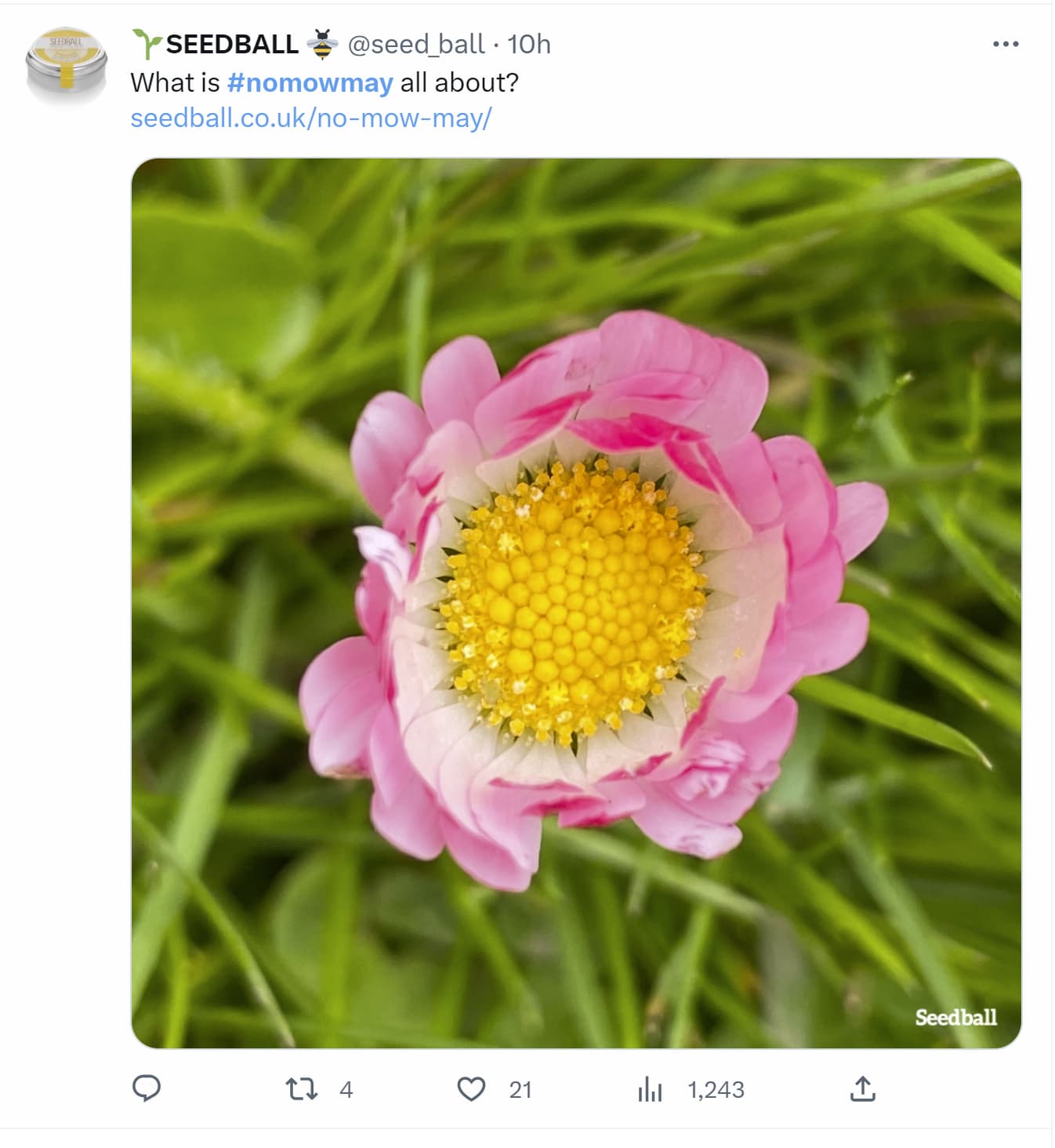Click the 10h timestamp
Image resolution: width=1055 pixels, height=1148 pixels.
[x=529, y=44]
